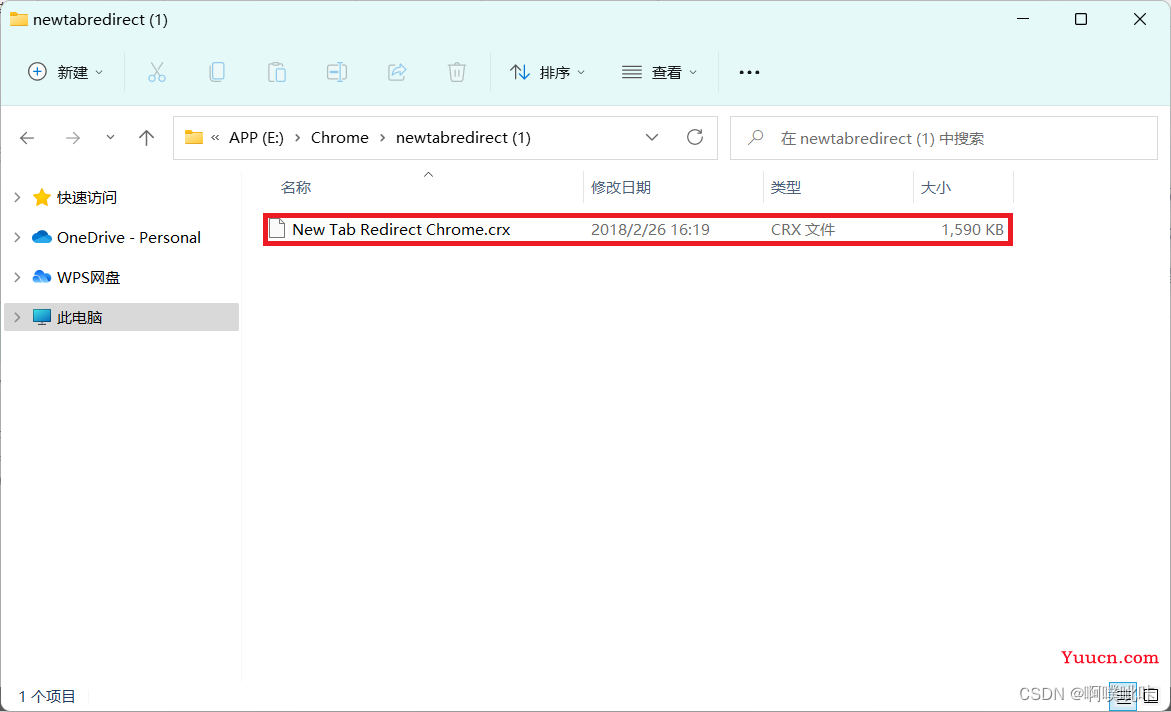Image resolution: width=1171 pixels, height=712 pixels.
Task: Expand chevron after Chrome breadcrumb
Action: (x=382, y=138)
